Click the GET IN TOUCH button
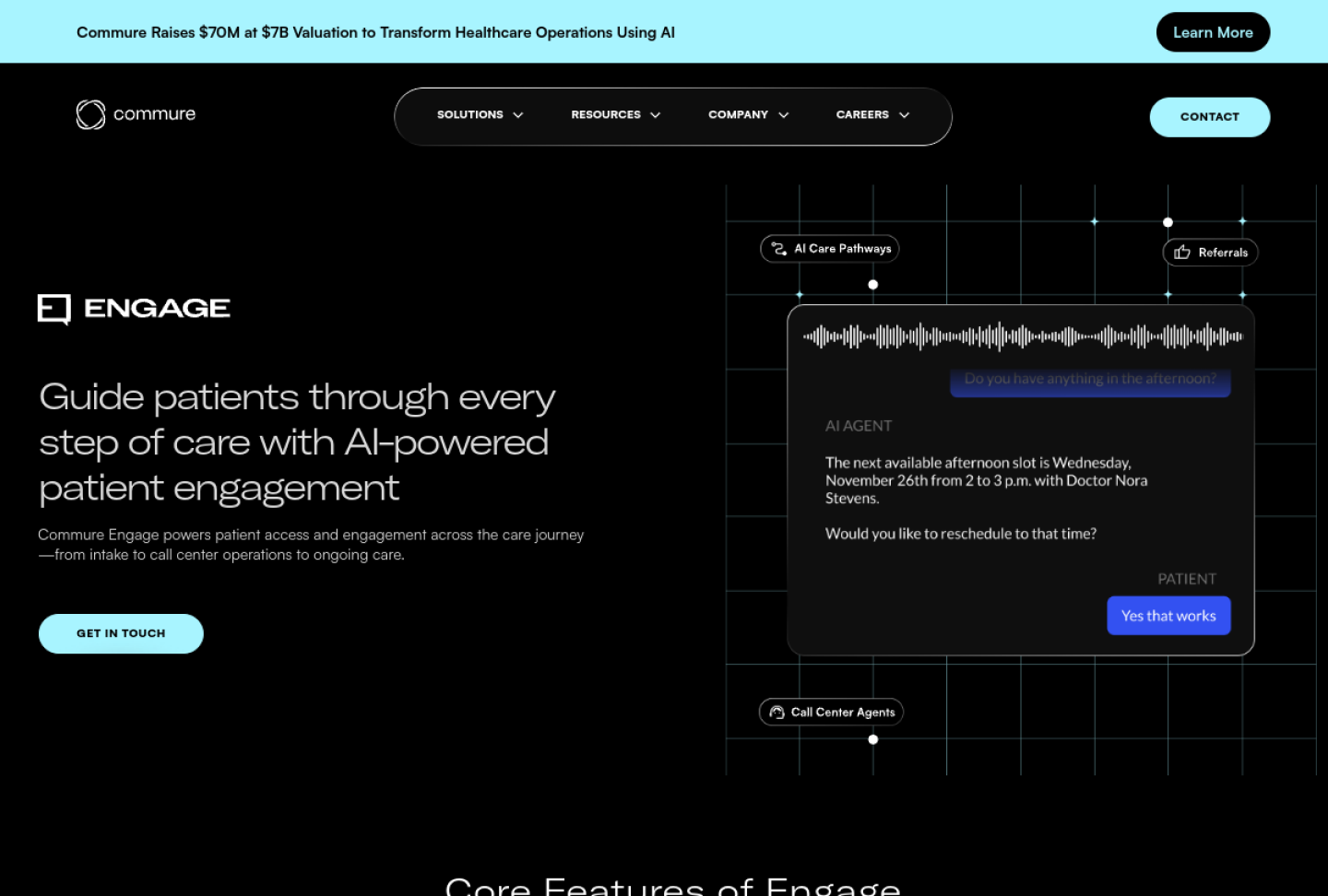The width and height of the screenshot is (1328, 896). click(x=121, y=634)
